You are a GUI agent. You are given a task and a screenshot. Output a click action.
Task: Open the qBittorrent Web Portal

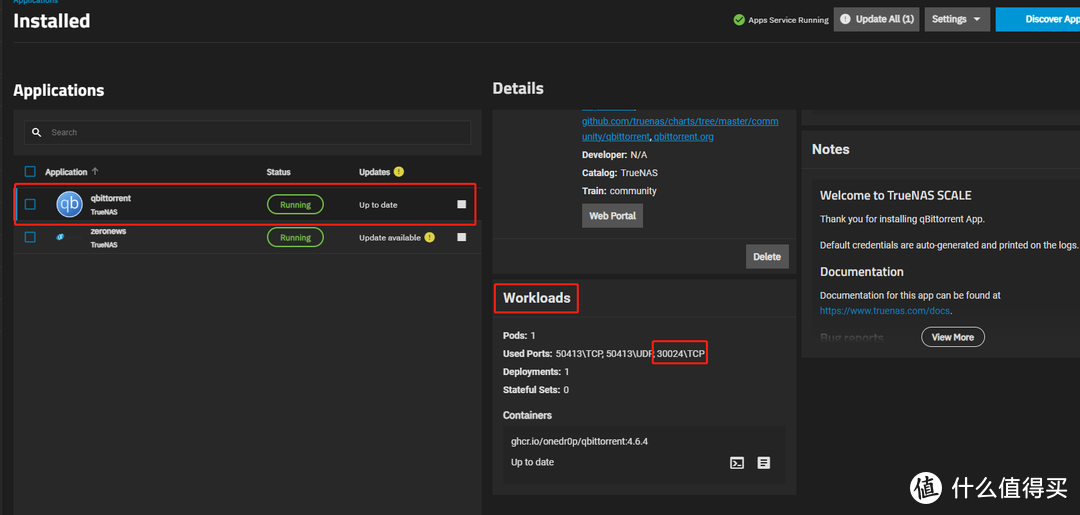612,215
